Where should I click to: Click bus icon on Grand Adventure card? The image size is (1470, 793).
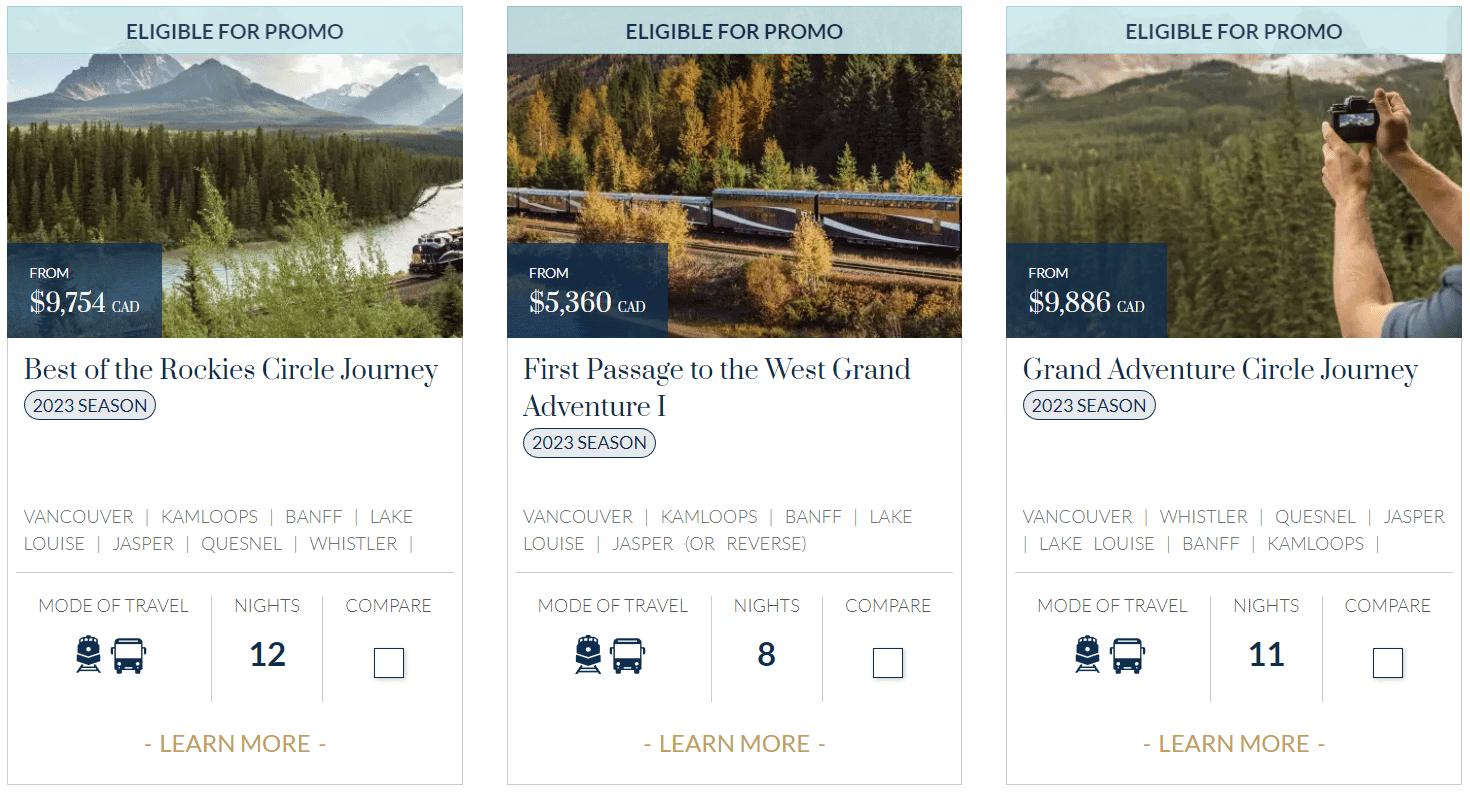pos(1127,656)
